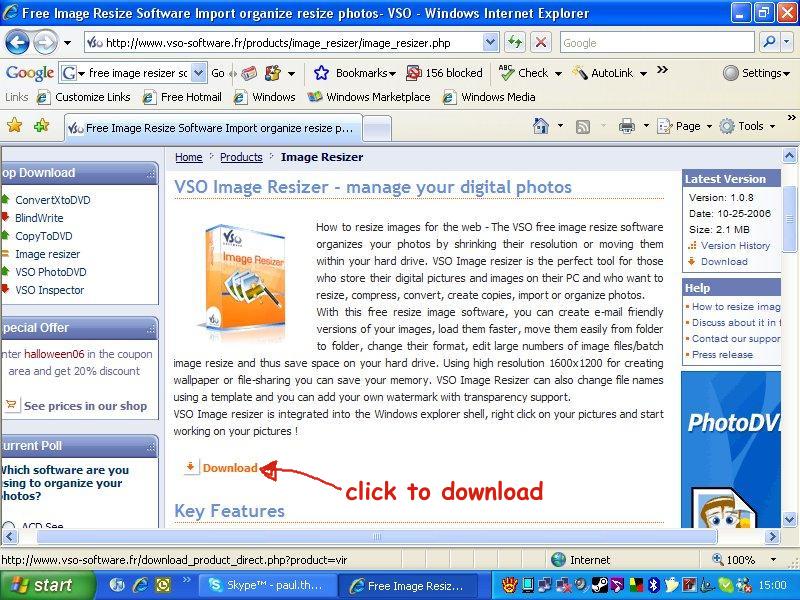Click the Google search box in IE

tap(657, 43)
